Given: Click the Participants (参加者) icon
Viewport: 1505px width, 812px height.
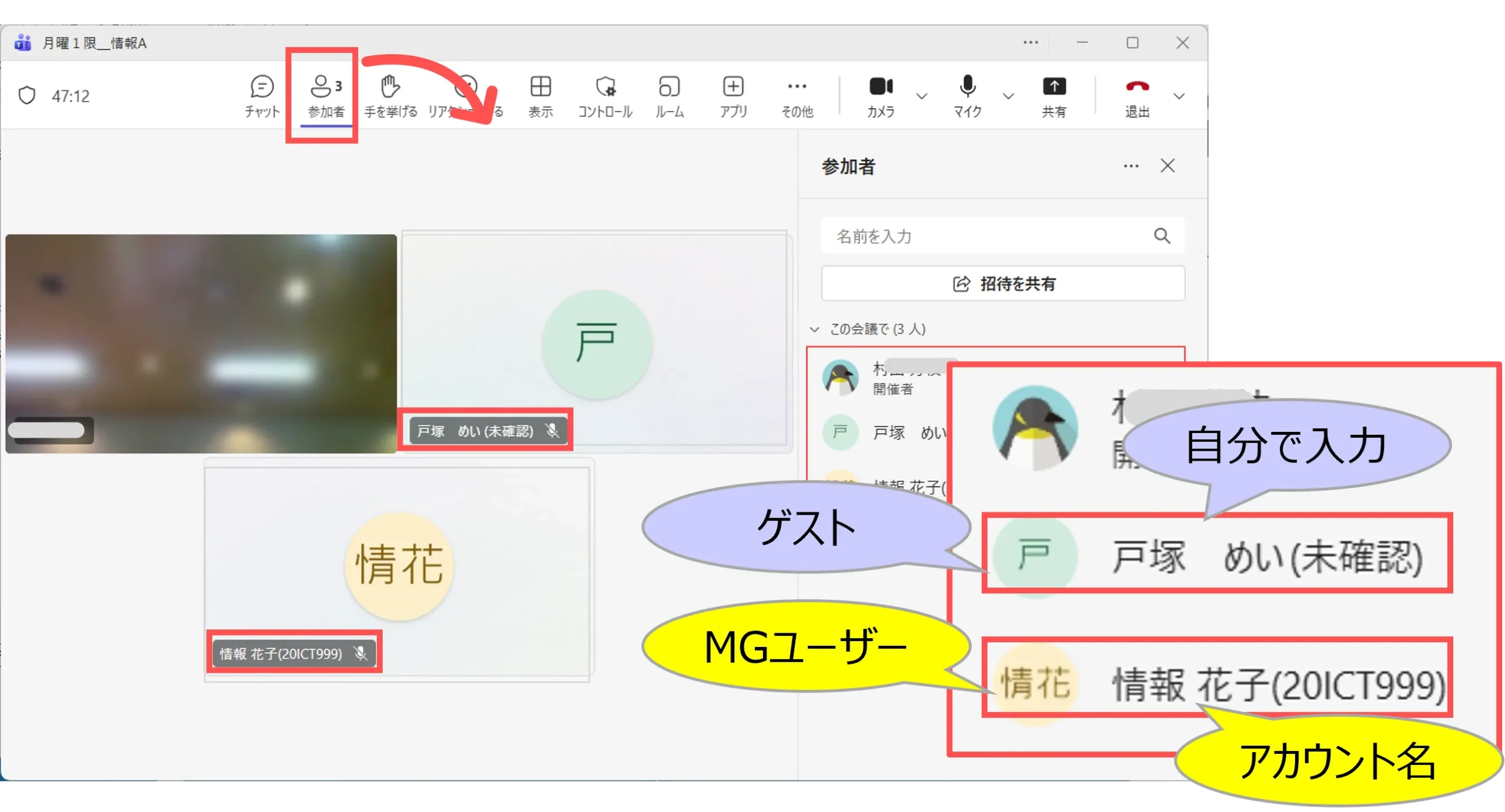Looking at the screenshot, I should click(x=325, y=95).
